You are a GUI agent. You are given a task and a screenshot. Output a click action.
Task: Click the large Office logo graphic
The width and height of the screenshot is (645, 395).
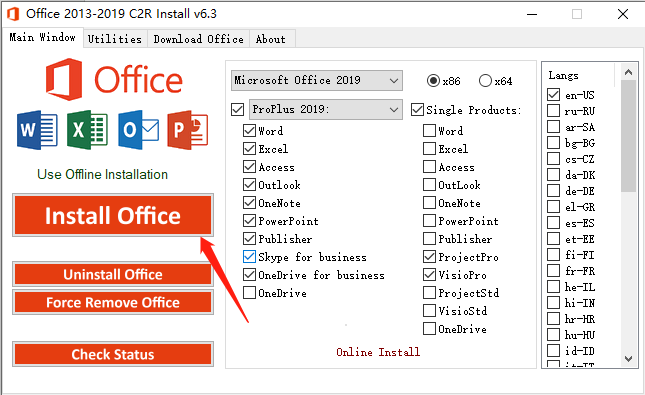114,79
